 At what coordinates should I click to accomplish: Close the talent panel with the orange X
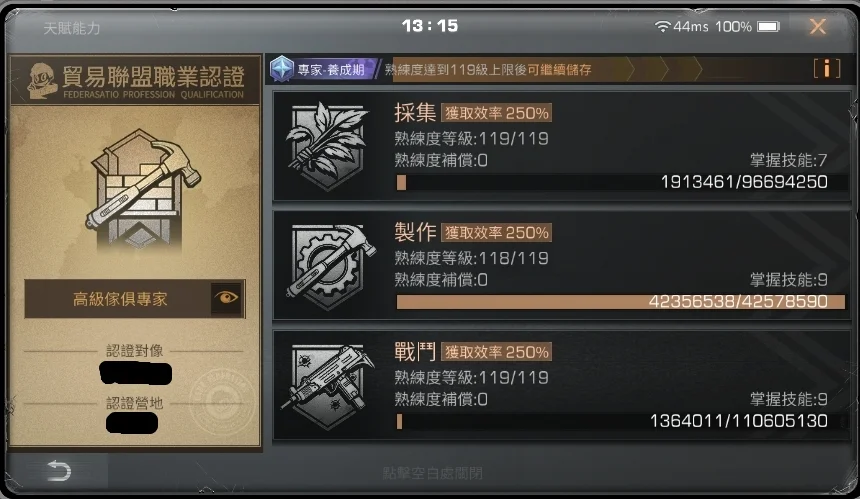[x=817, y=26]
